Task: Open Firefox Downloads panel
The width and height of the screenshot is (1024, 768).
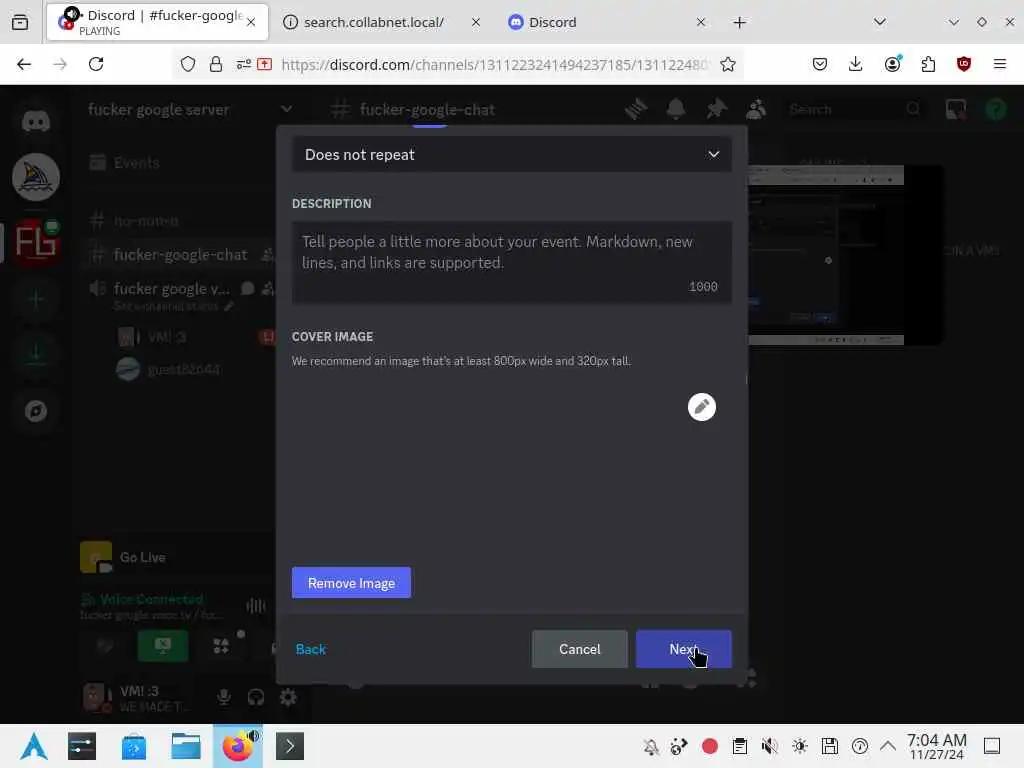Action: coord(856,64)
